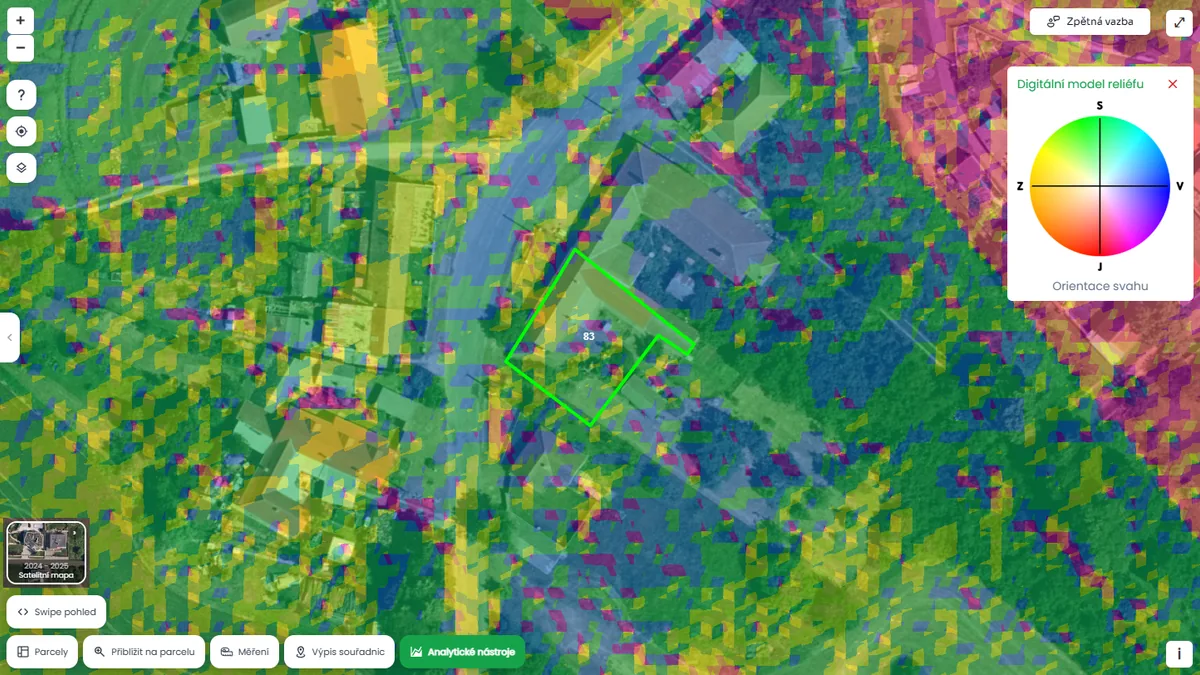The height and width of the screenshot is (675, 1200).
Task: Close the Digitální model reliéfu panel
Action: pyautogui.click(x=1173, y=84)
